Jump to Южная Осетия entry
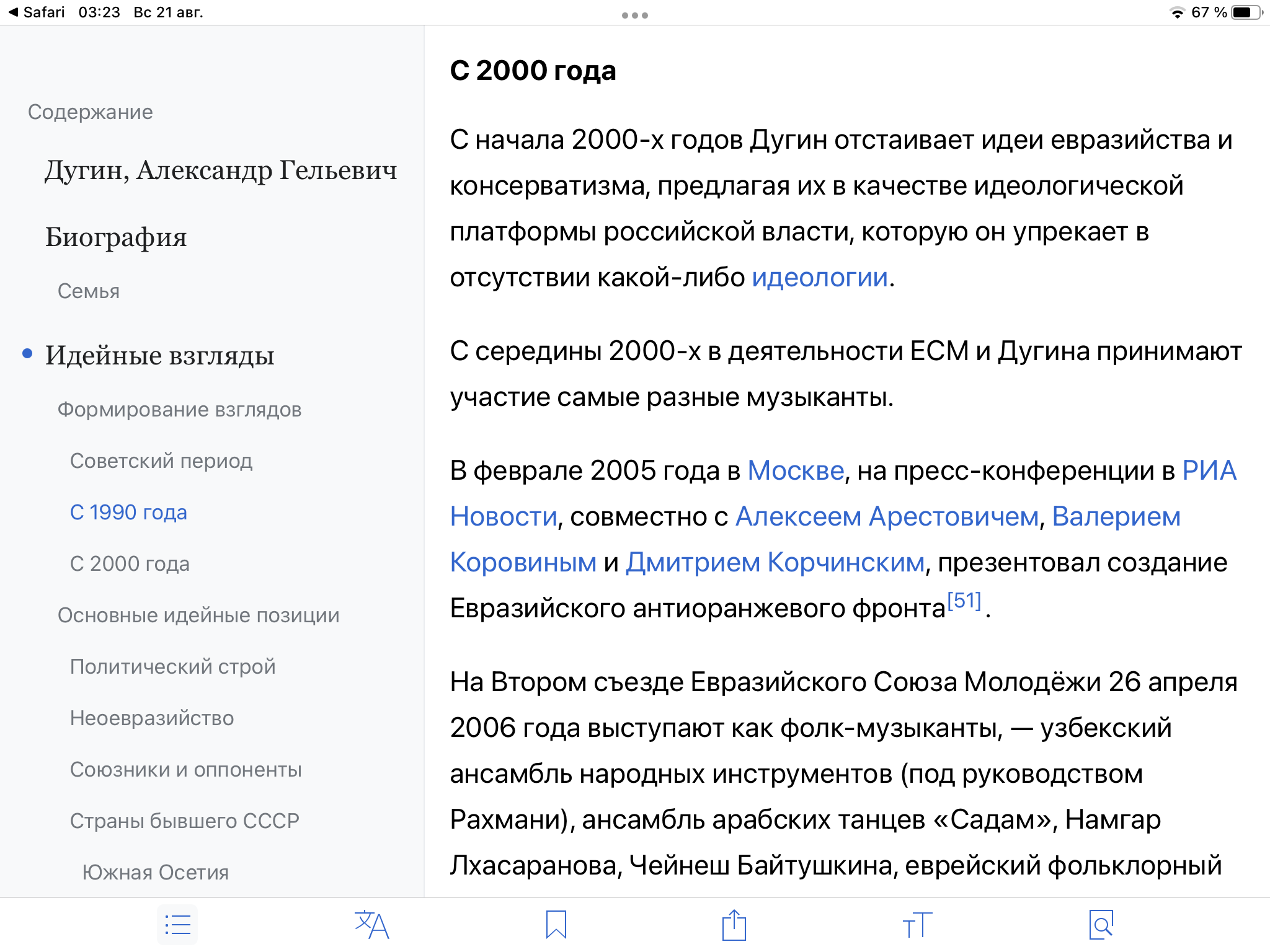 click(x=156, y=873)
